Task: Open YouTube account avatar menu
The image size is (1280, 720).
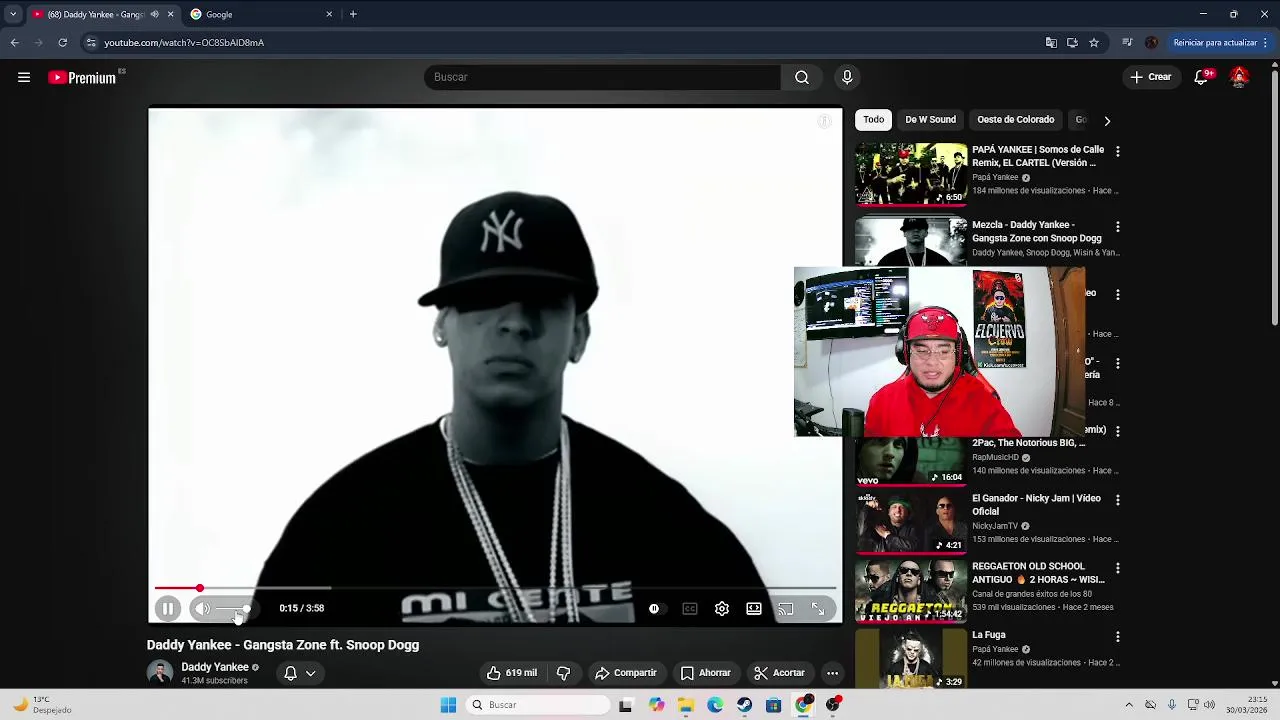Action: coord(1239,77)
